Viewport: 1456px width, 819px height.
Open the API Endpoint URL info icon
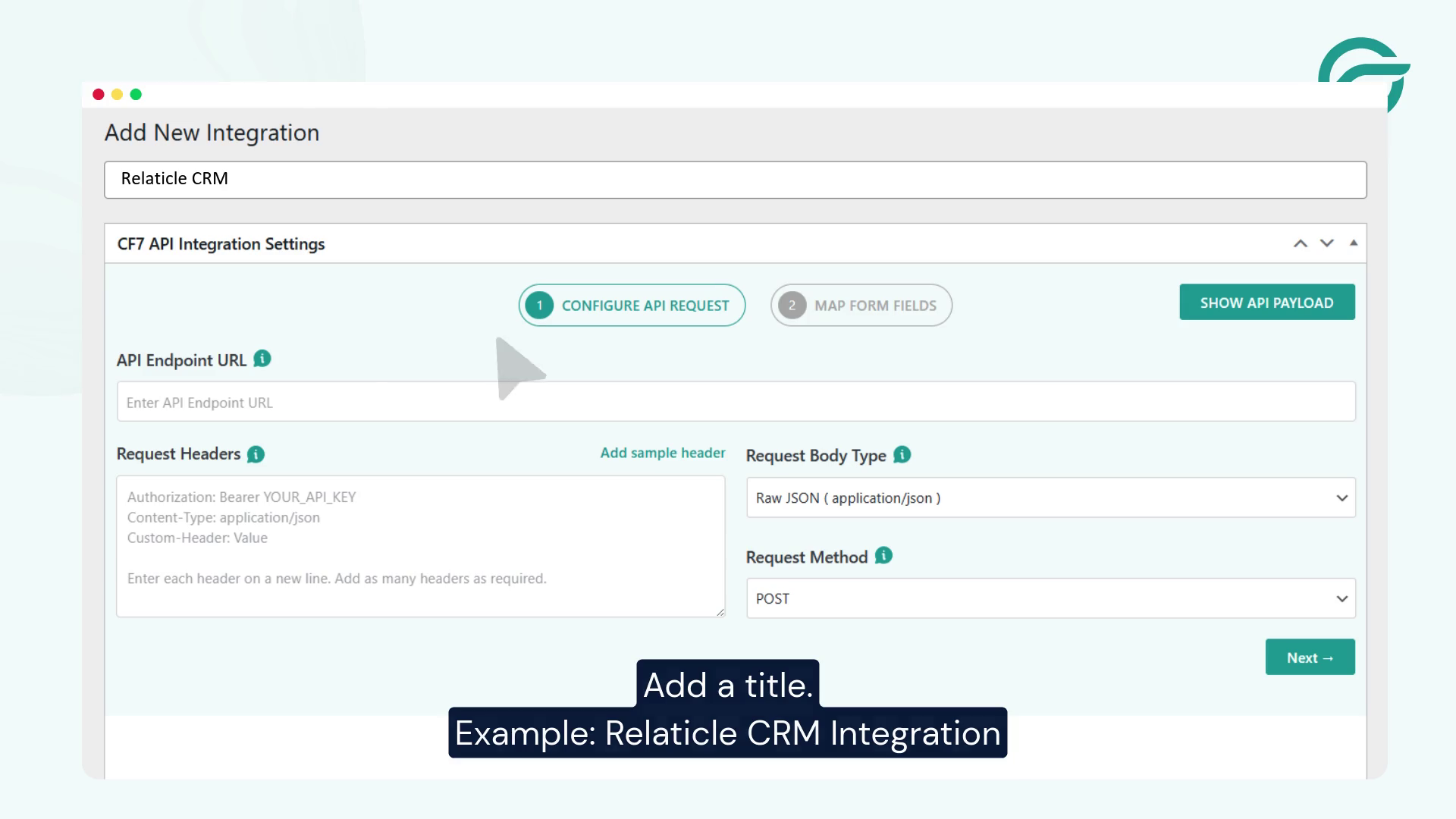[x=262, y=359]
